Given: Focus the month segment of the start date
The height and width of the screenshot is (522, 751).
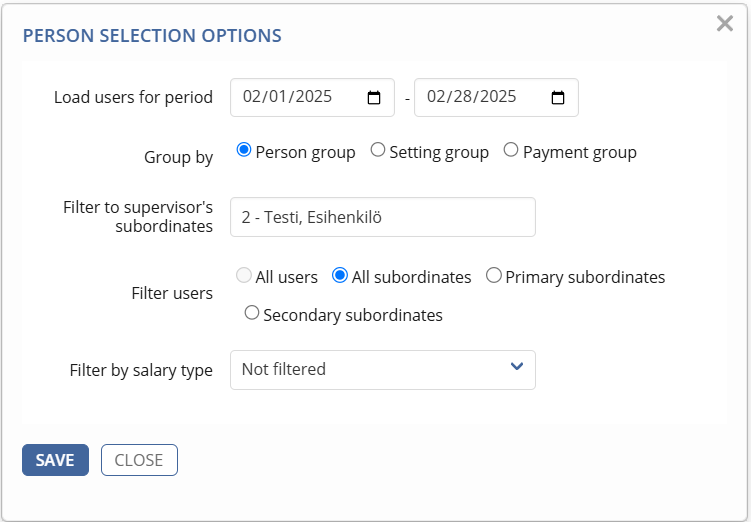Looking at the screenshot, I should pos(251,97).
